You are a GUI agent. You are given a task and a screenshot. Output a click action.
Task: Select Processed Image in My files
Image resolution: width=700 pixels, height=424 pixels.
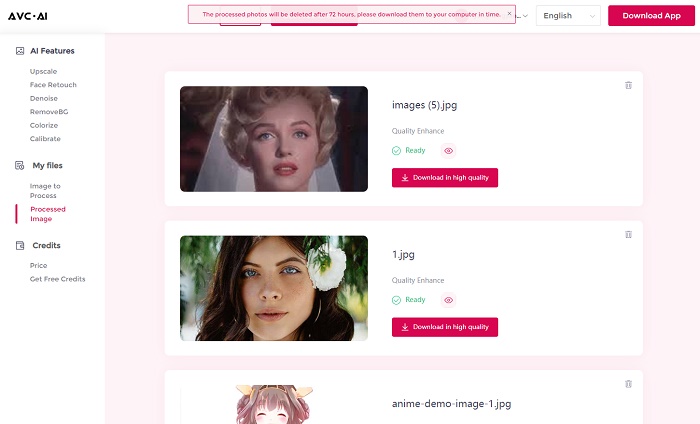[x=48, y=214]
